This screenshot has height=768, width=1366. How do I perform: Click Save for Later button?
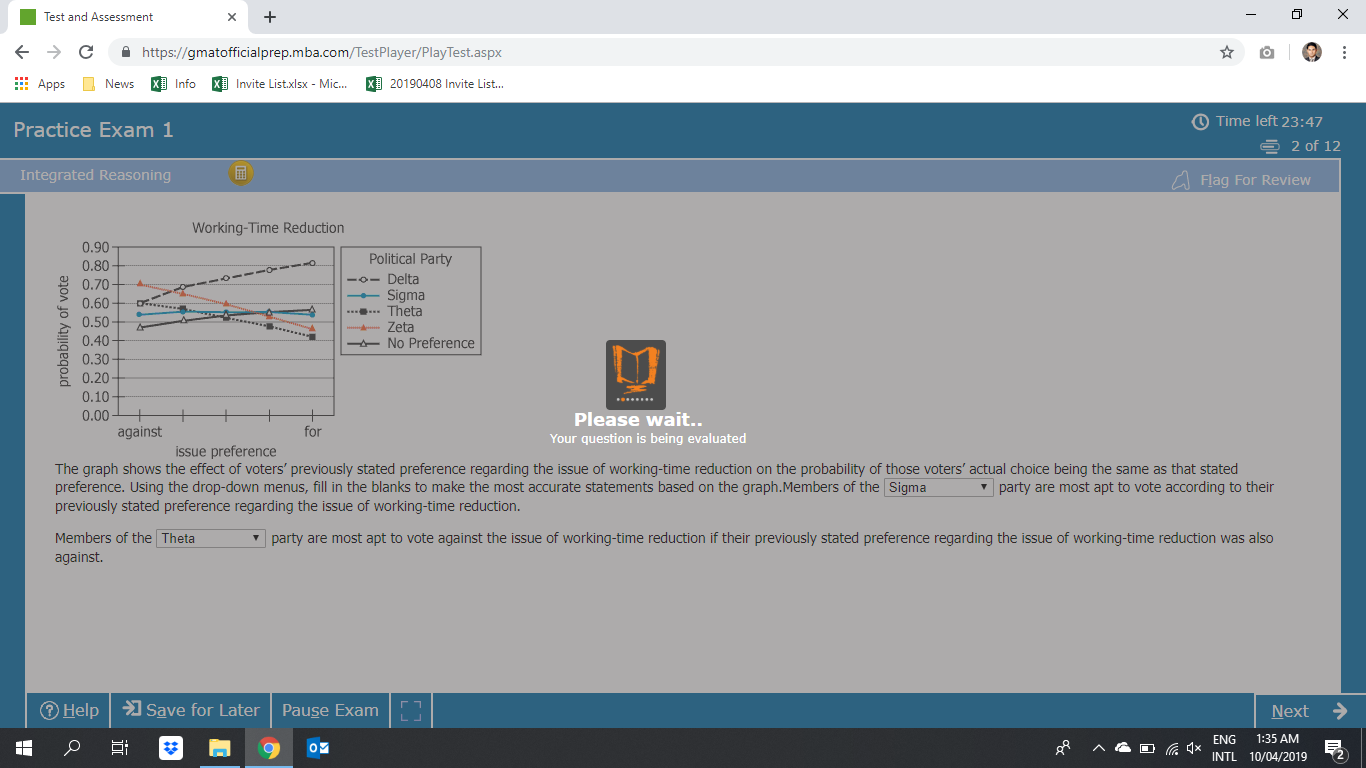pos(191,711)
